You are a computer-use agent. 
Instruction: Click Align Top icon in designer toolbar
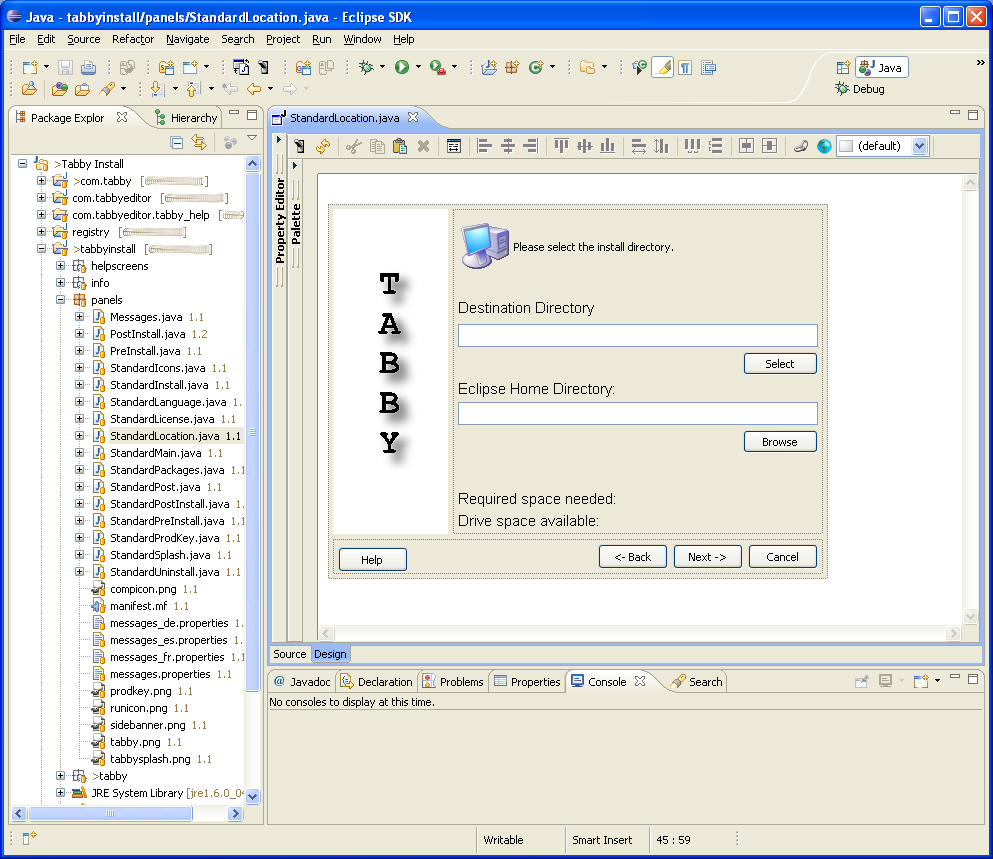click(561, 146)
